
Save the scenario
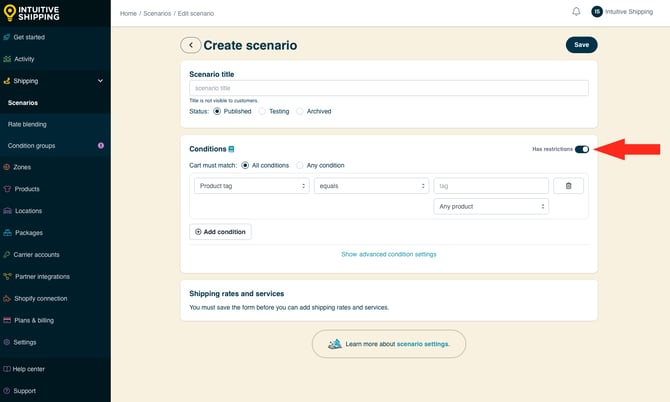(x=582, y=45)
